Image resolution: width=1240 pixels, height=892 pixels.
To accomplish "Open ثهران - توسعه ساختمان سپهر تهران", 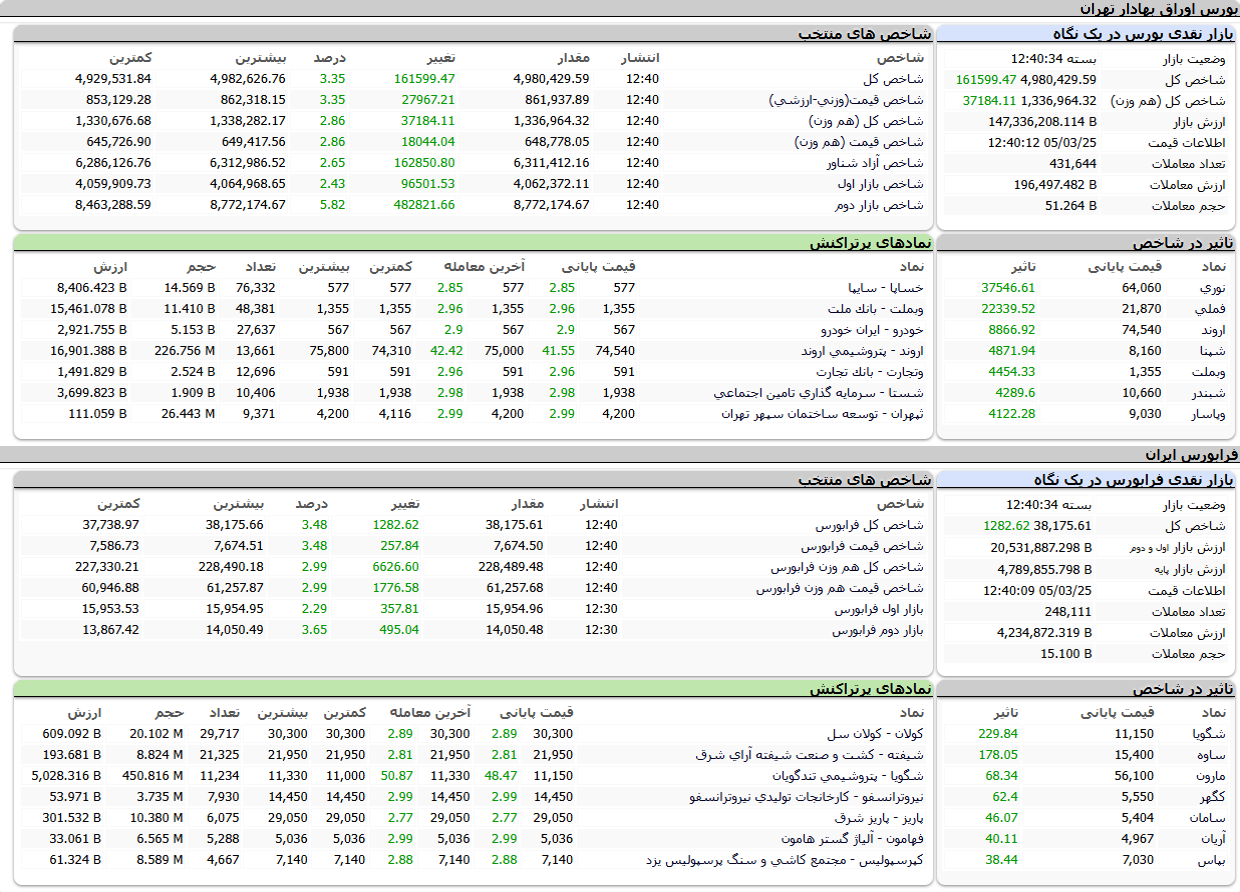I will (823, 414).
